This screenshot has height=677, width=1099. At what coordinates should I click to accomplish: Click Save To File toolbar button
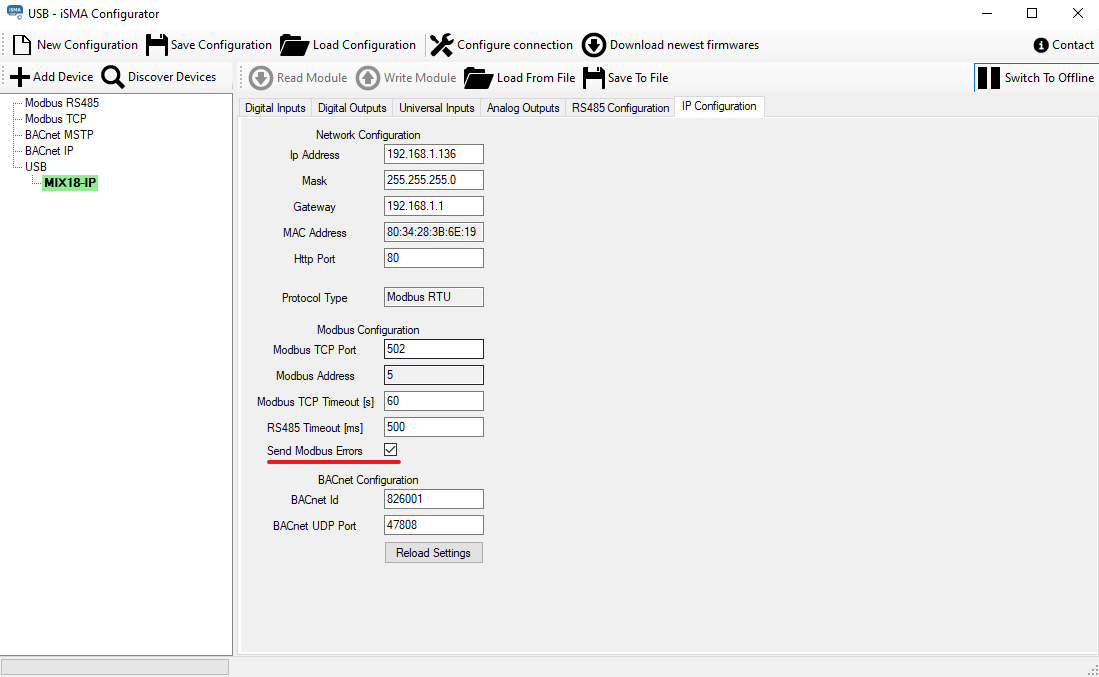click(x=626, y=78)
